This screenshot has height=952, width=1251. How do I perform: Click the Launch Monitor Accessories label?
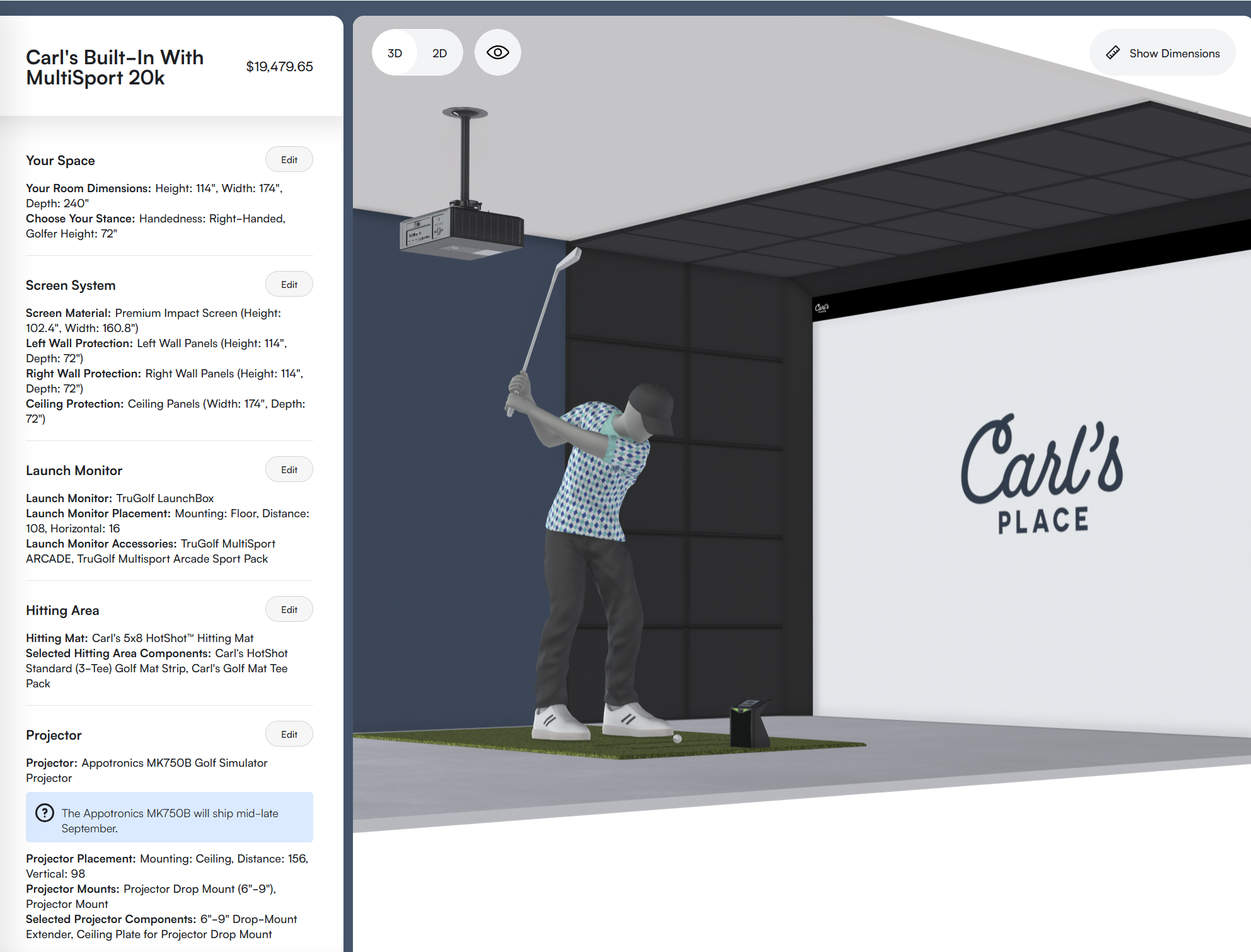pyautogui.click(x=101, y=544)
